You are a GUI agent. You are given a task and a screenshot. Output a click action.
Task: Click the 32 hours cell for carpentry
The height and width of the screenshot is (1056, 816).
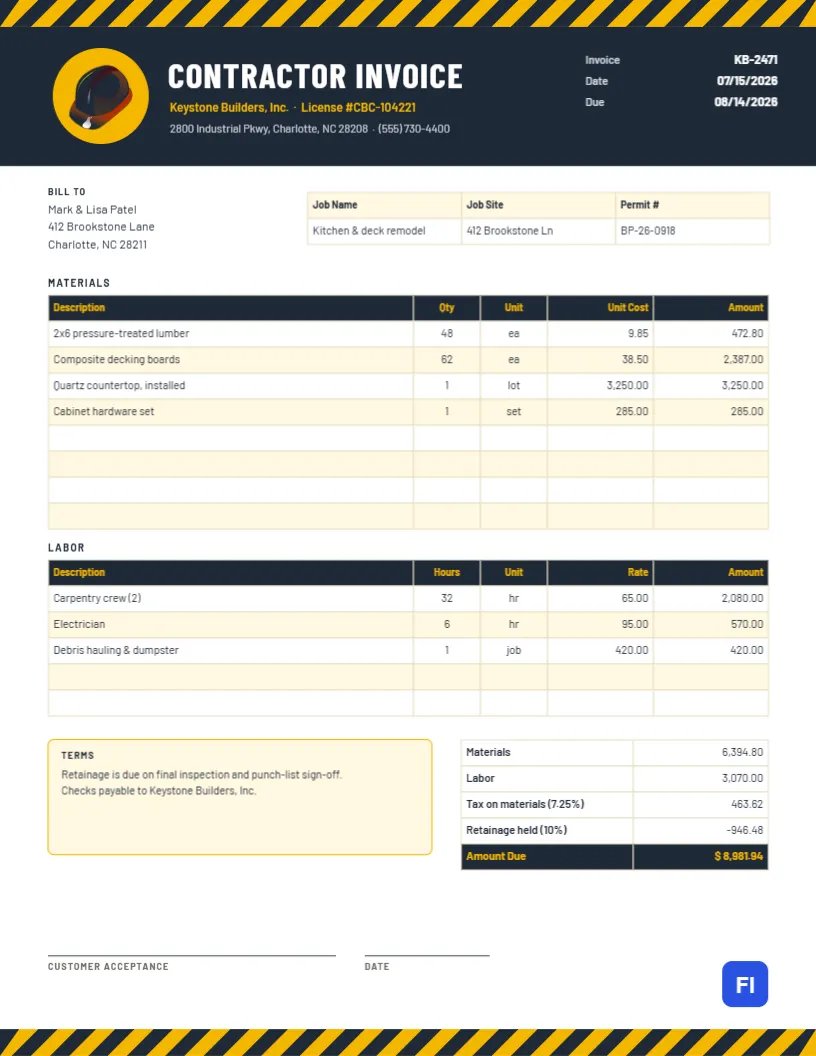click(447, 598)
